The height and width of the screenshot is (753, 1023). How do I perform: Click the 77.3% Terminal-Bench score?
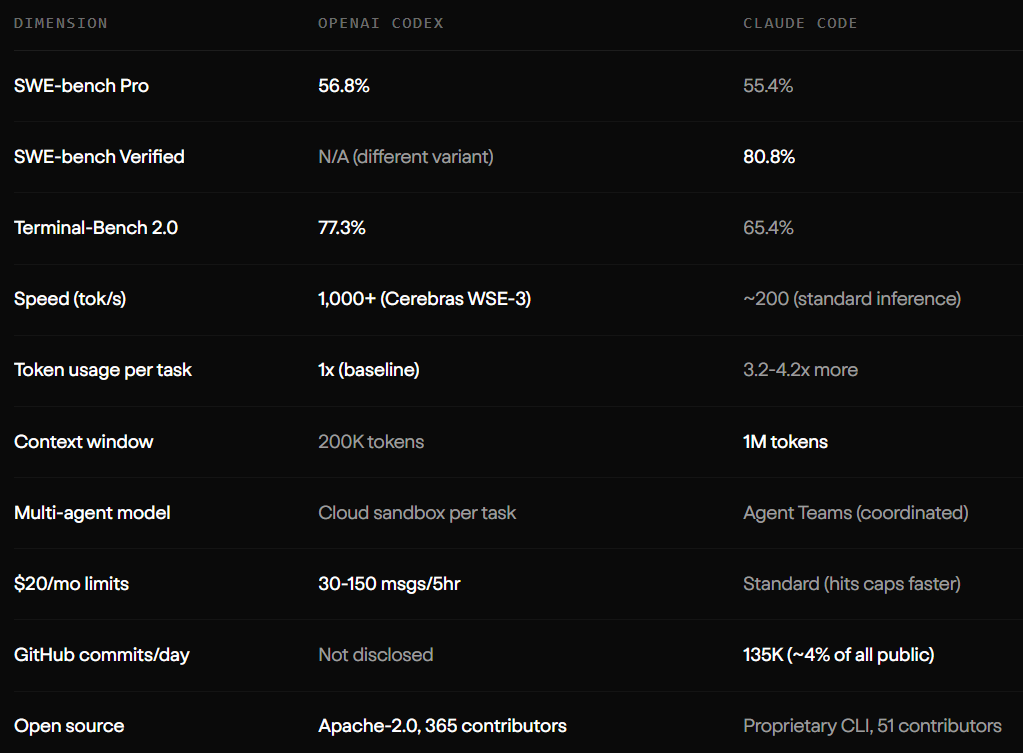point(342,228)
